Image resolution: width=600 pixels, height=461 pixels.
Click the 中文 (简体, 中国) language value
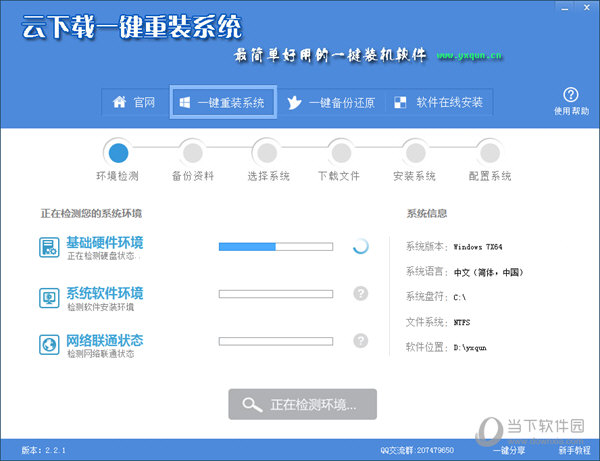(x=488, y=272)
